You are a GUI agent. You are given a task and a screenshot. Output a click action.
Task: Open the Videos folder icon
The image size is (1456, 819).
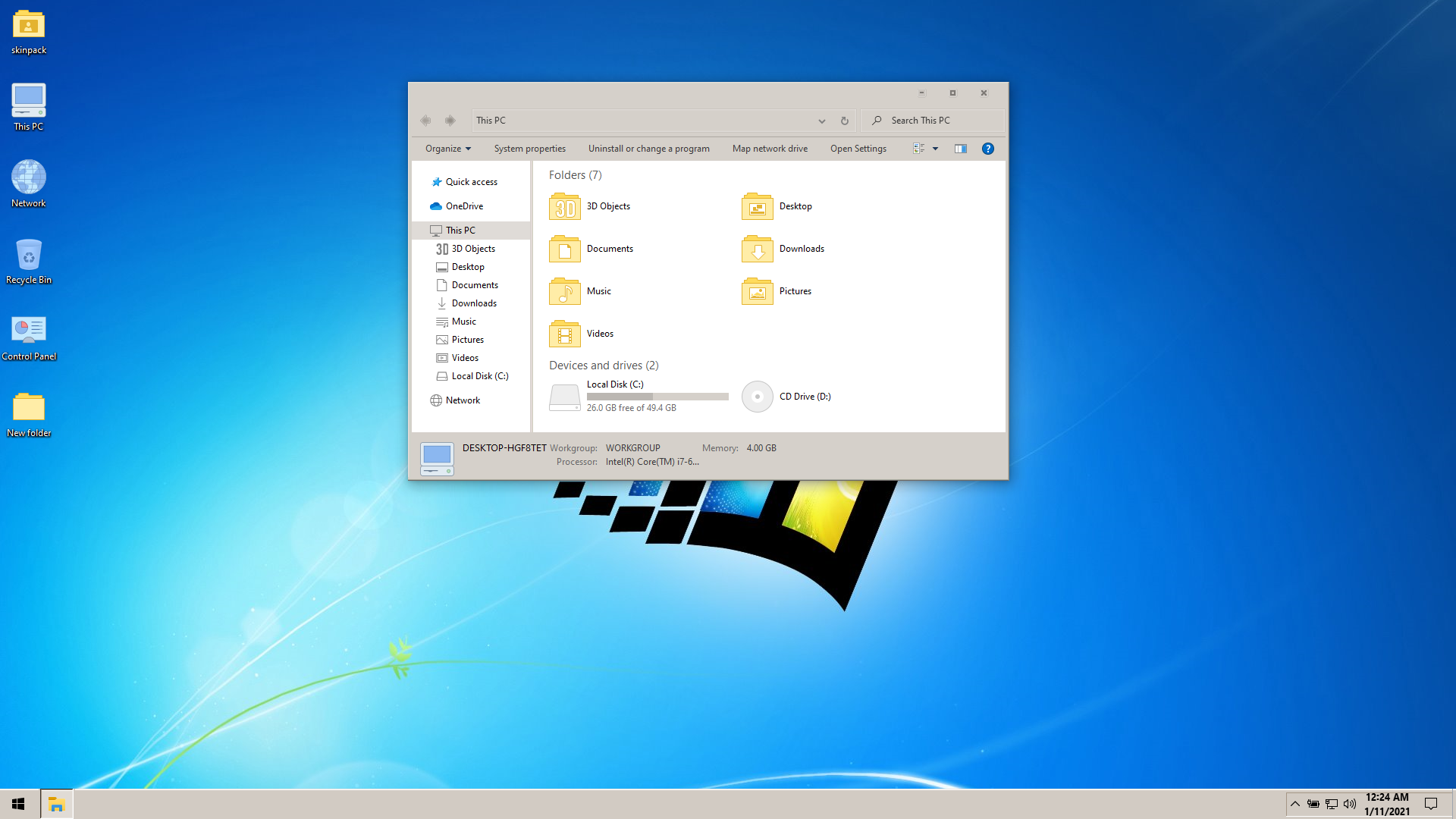click(x=564, y=334)
